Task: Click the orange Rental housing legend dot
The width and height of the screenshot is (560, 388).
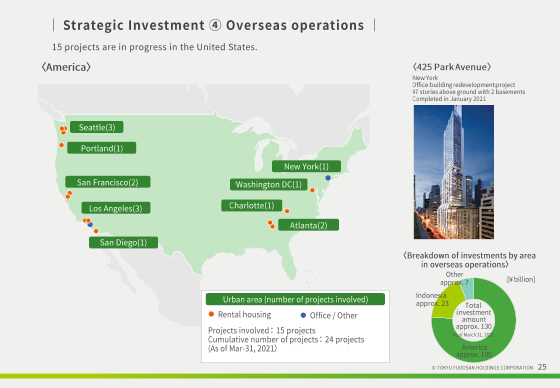Action: click(x=211, y=314)
